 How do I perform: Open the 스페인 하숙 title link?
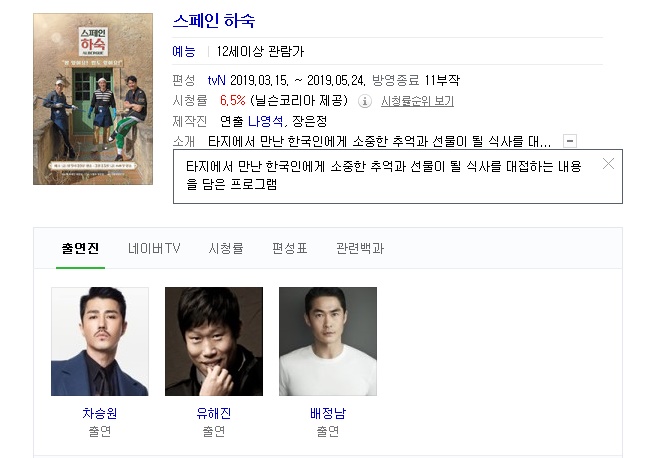point(214,21)
